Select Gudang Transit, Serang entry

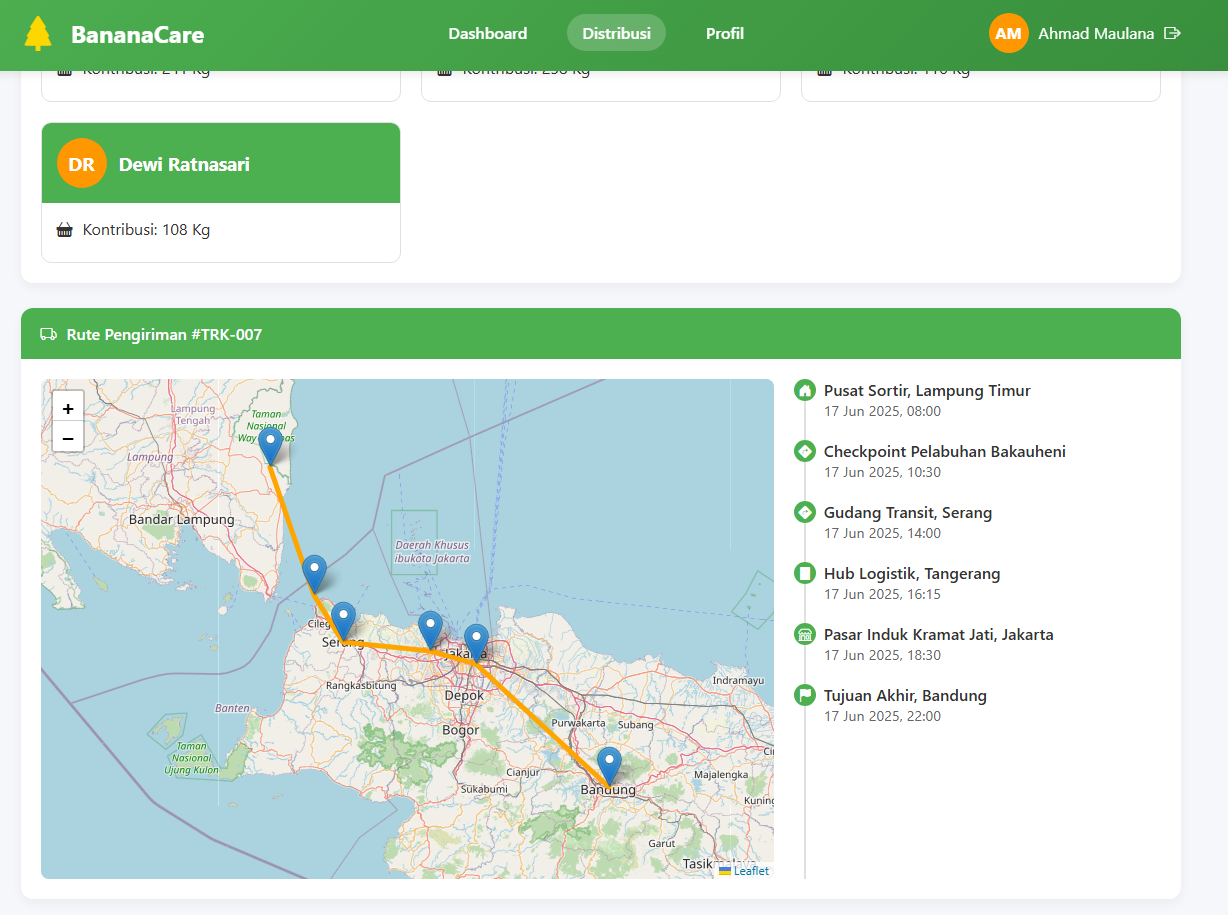[x=908, y=513]
